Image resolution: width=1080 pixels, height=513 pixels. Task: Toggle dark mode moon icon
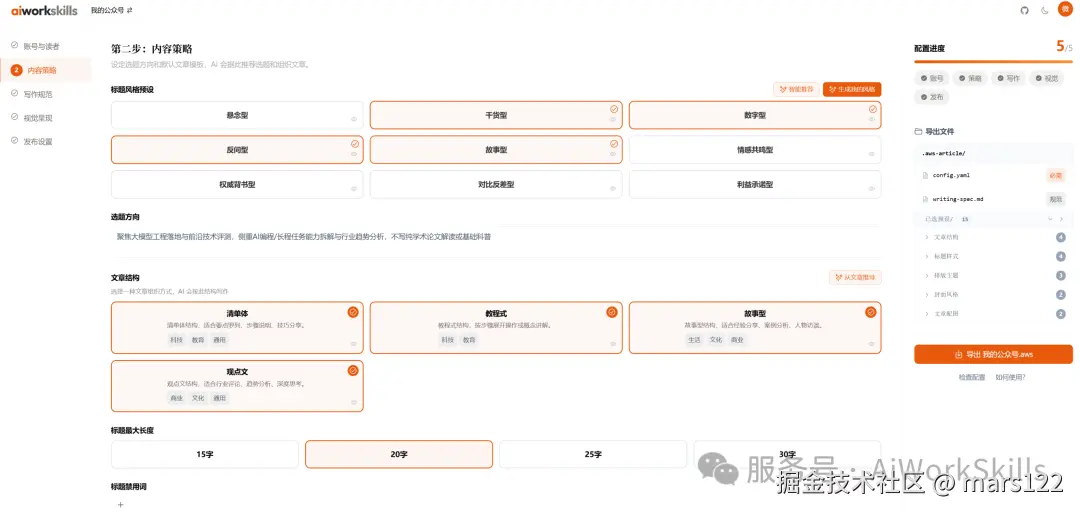point(1044,10)
